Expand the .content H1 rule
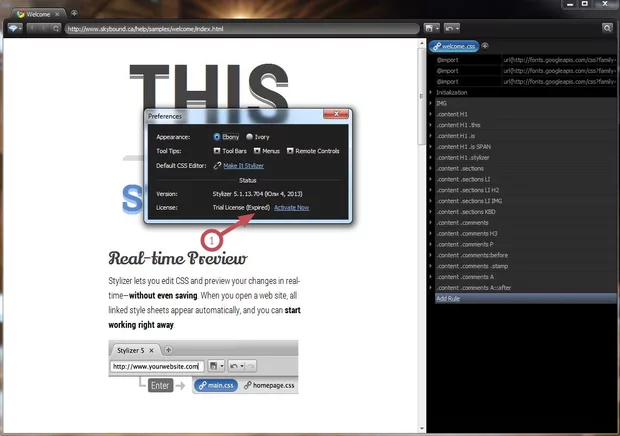 point(431,114)
